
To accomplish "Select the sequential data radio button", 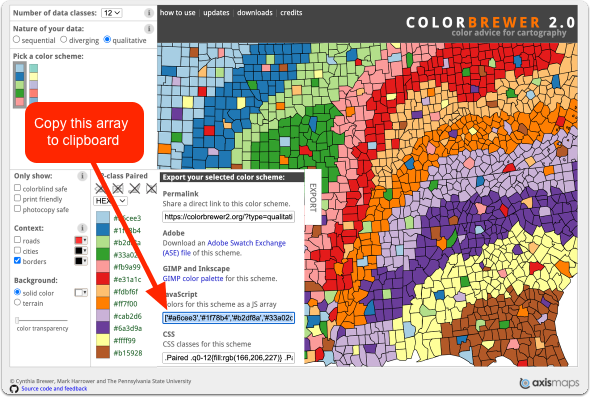I will [x=17, y=39].
